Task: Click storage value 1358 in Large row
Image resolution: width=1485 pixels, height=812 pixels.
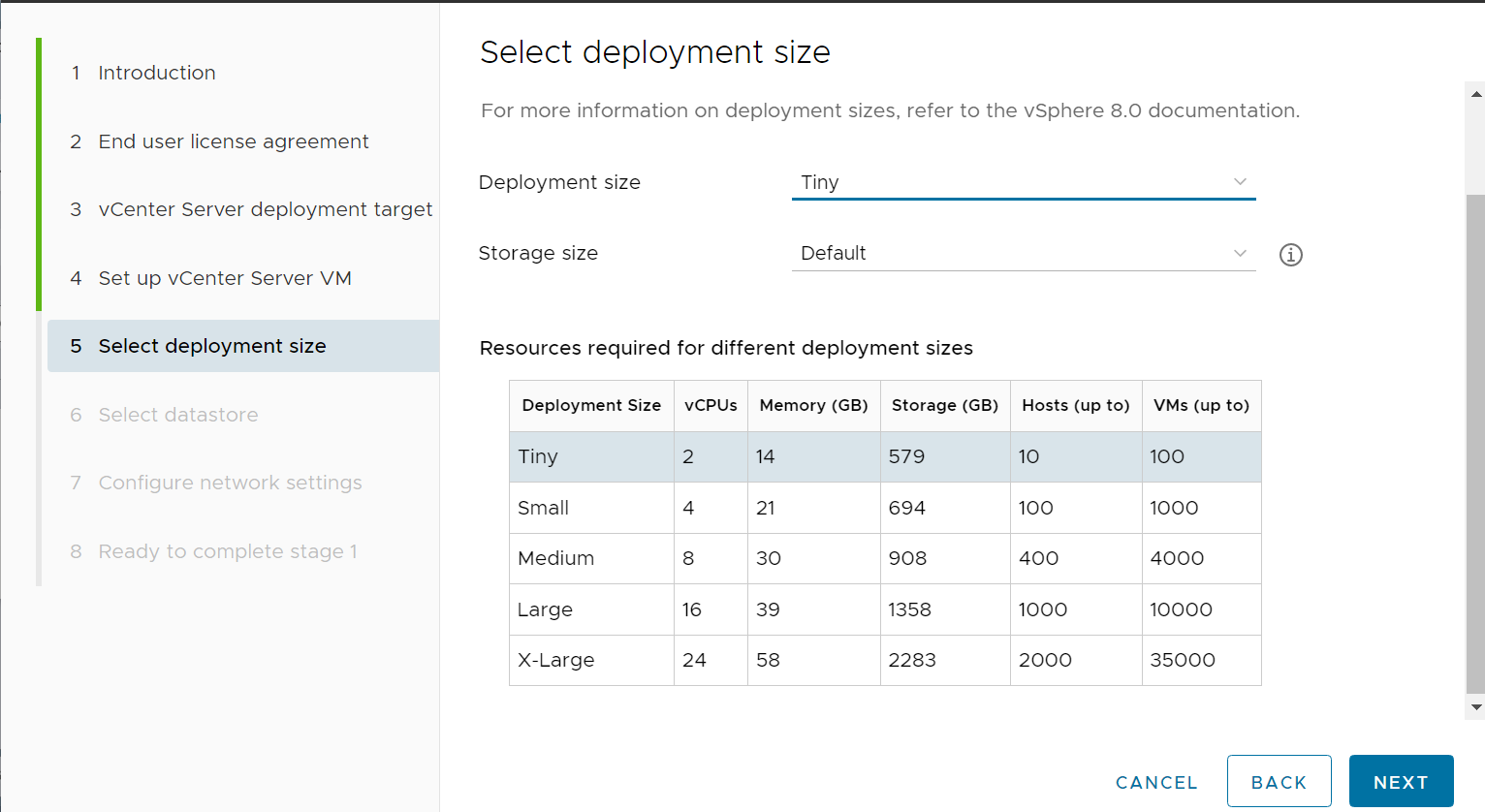Action: click(909, 609)
